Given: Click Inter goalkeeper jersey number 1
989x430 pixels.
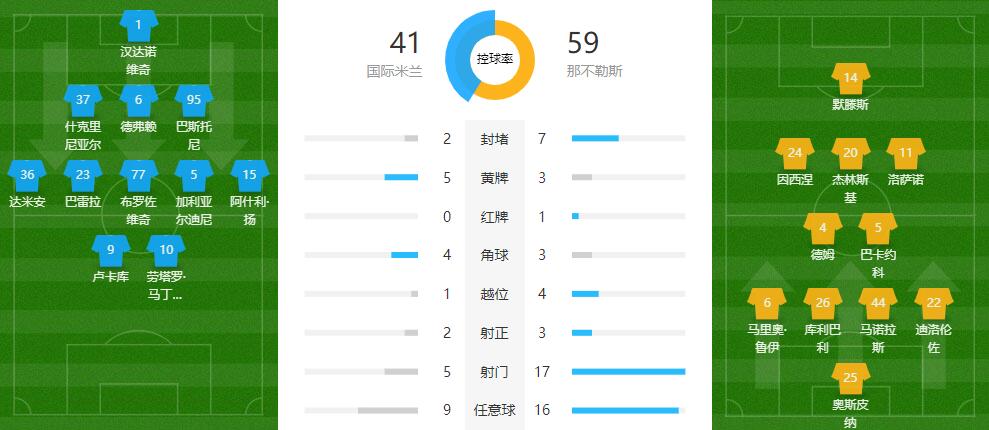Looking at the screenshot, I should [x=138, y=25].
